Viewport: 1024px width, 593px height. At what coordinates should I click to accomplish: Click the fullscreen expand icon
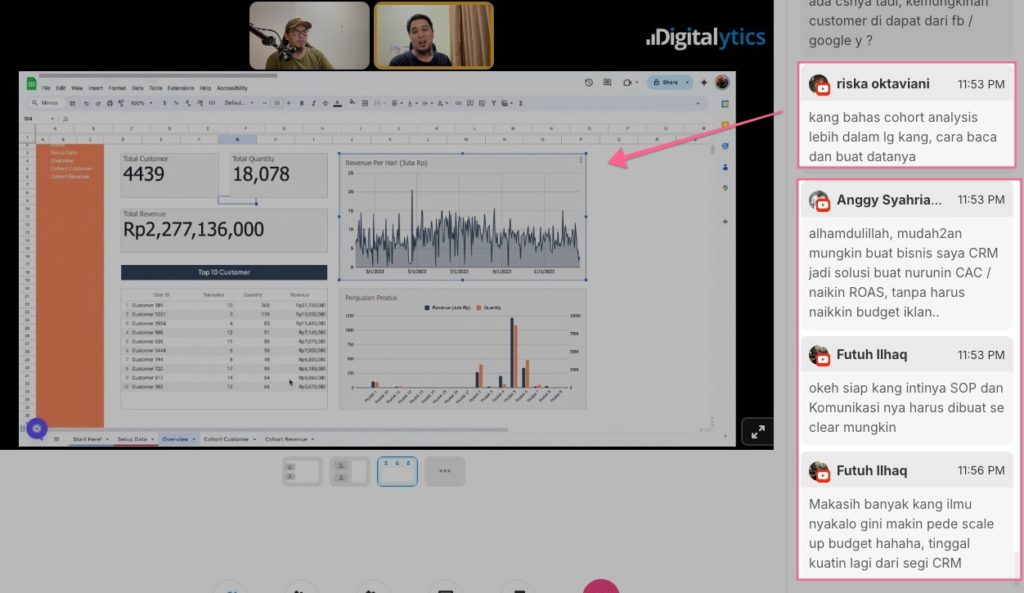click(758, 432)
